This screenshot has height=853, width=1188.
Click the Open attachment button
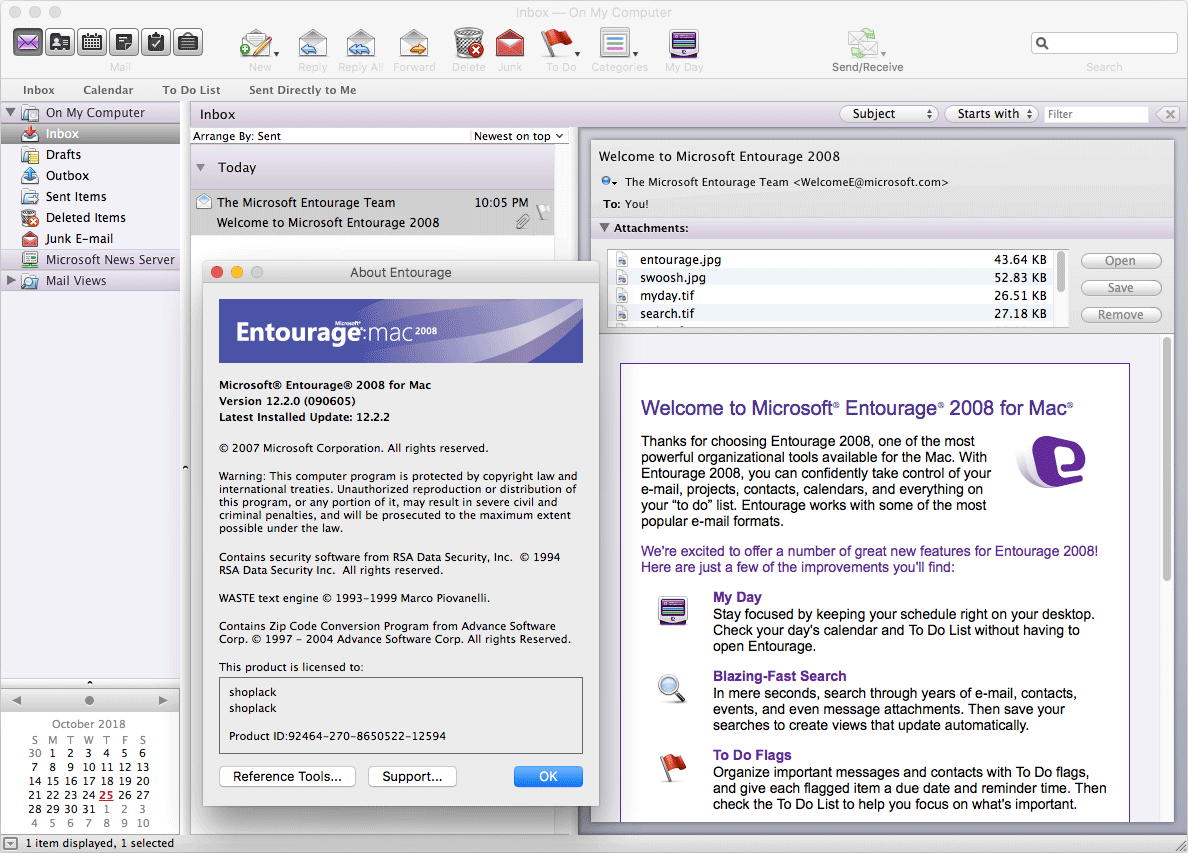(x=1121, y=261)
